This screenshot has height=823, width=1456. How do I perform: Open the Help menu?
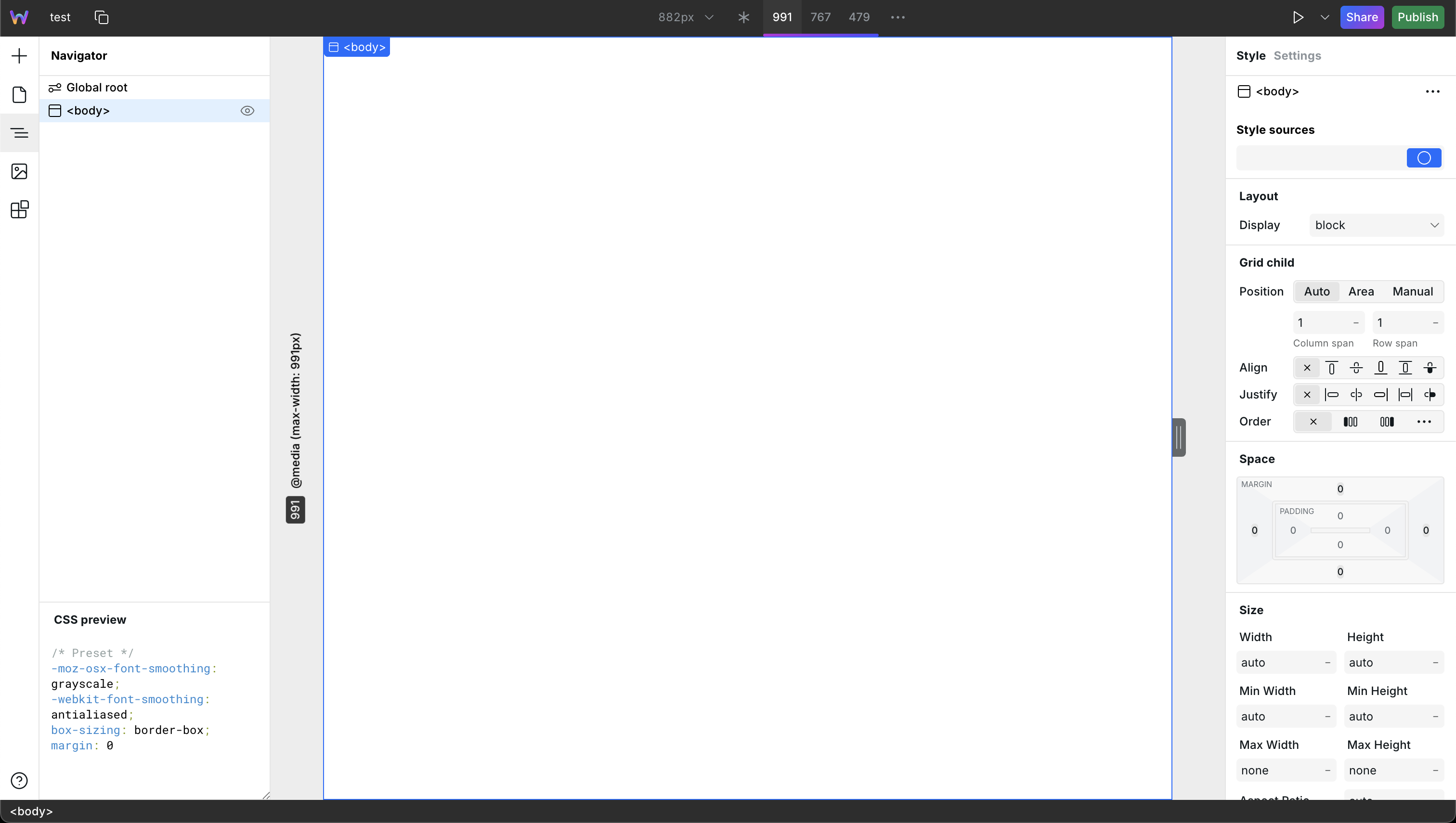pyautogui.click(x=19, y=781)
